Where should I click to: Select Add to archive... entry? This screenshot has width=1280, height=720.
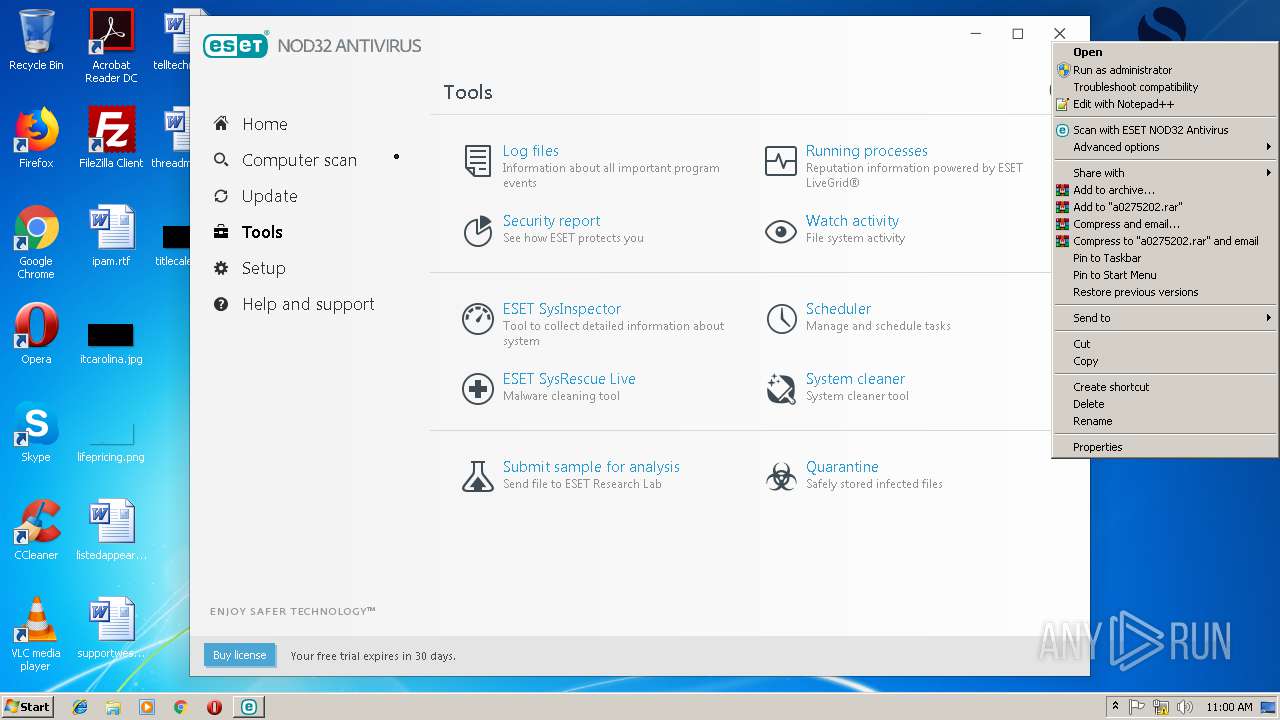[1165, 190]
